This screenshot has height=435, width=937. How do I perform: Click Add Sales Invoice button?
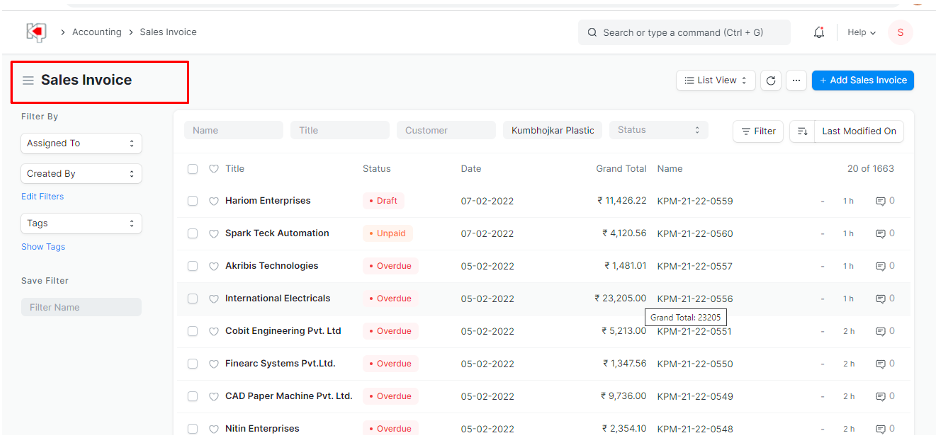click(862, 81)
